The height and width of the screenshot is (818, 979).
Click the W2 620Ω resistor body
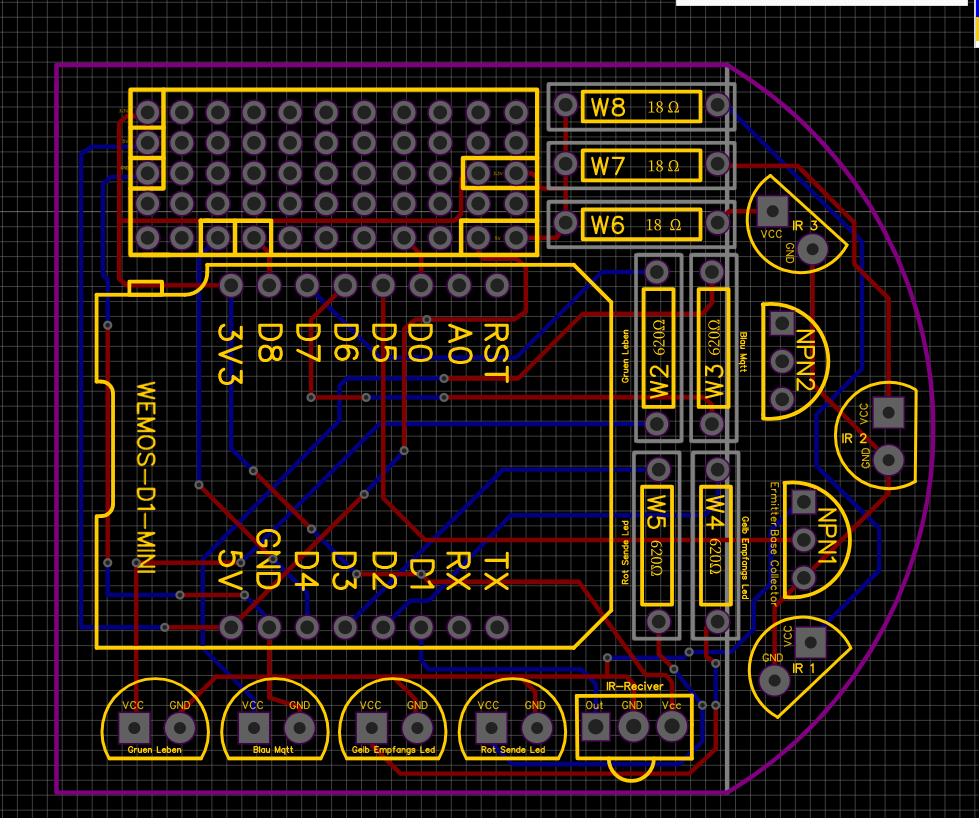[x=658, y=348]
